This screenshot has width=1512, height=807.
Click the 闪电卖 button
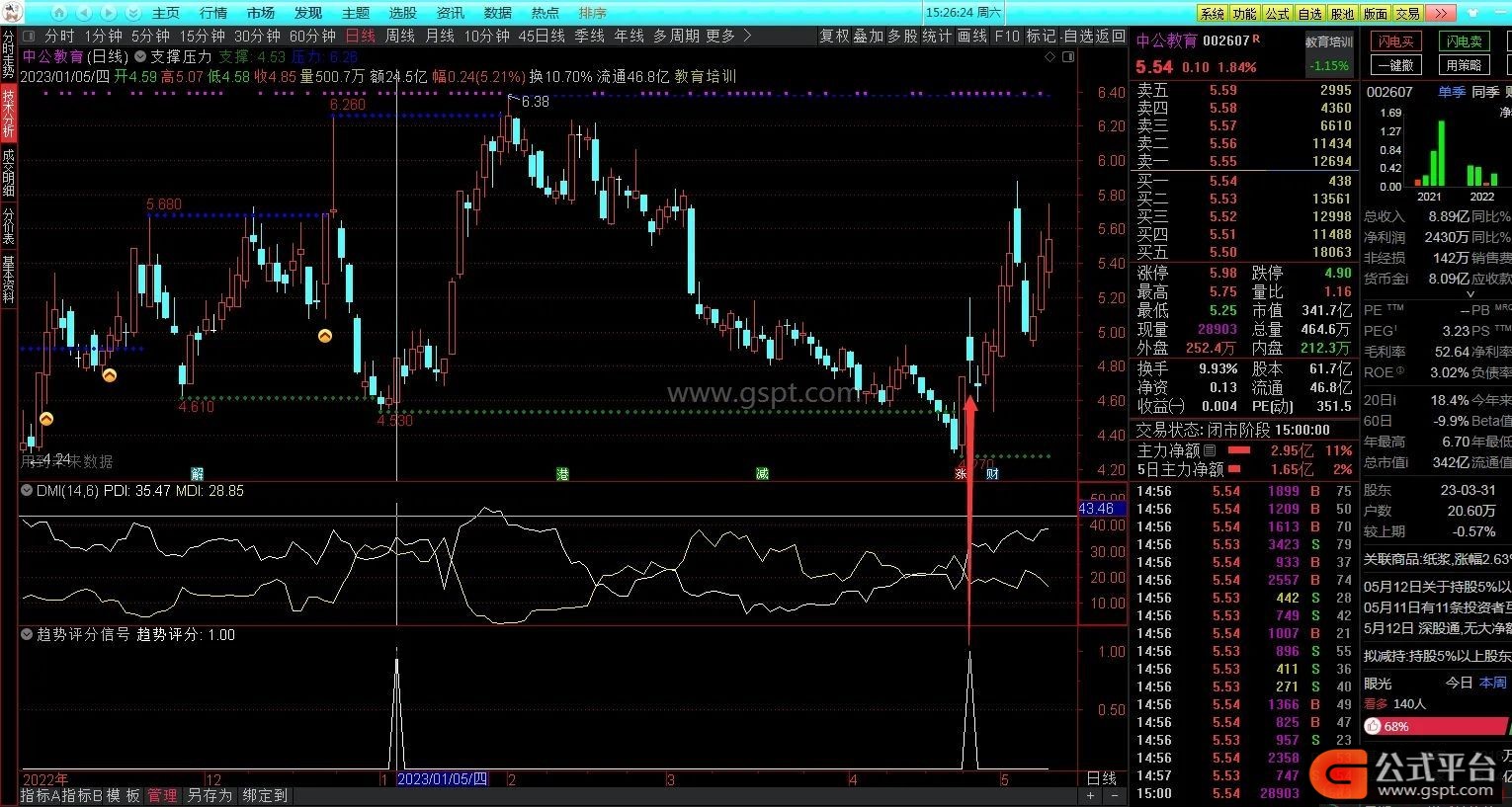(x=1464, y=41)
